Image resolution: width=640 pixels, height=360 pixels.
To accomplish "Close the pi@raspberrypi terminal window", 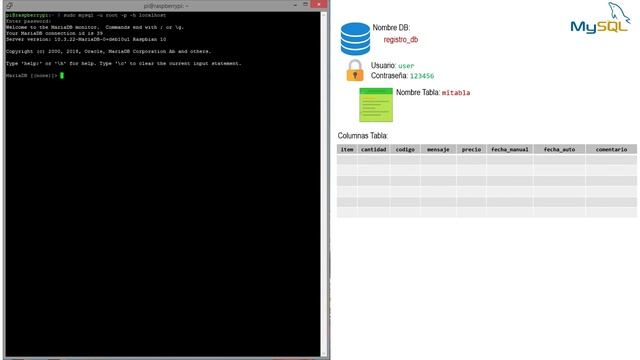I will [318, 4].
